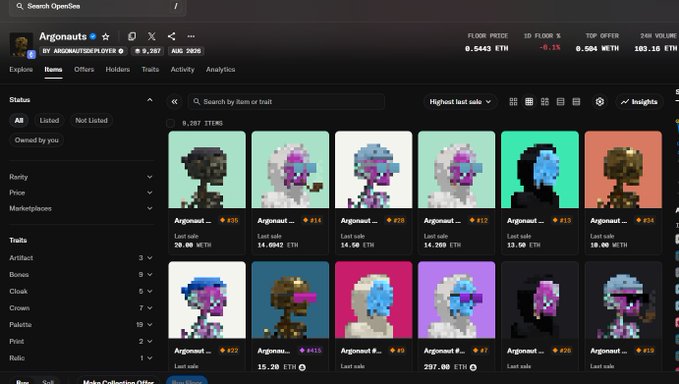The image size is (679, 384).
Task: Open Argonaut rank #12 thumbnail
Action: (457, 170)
